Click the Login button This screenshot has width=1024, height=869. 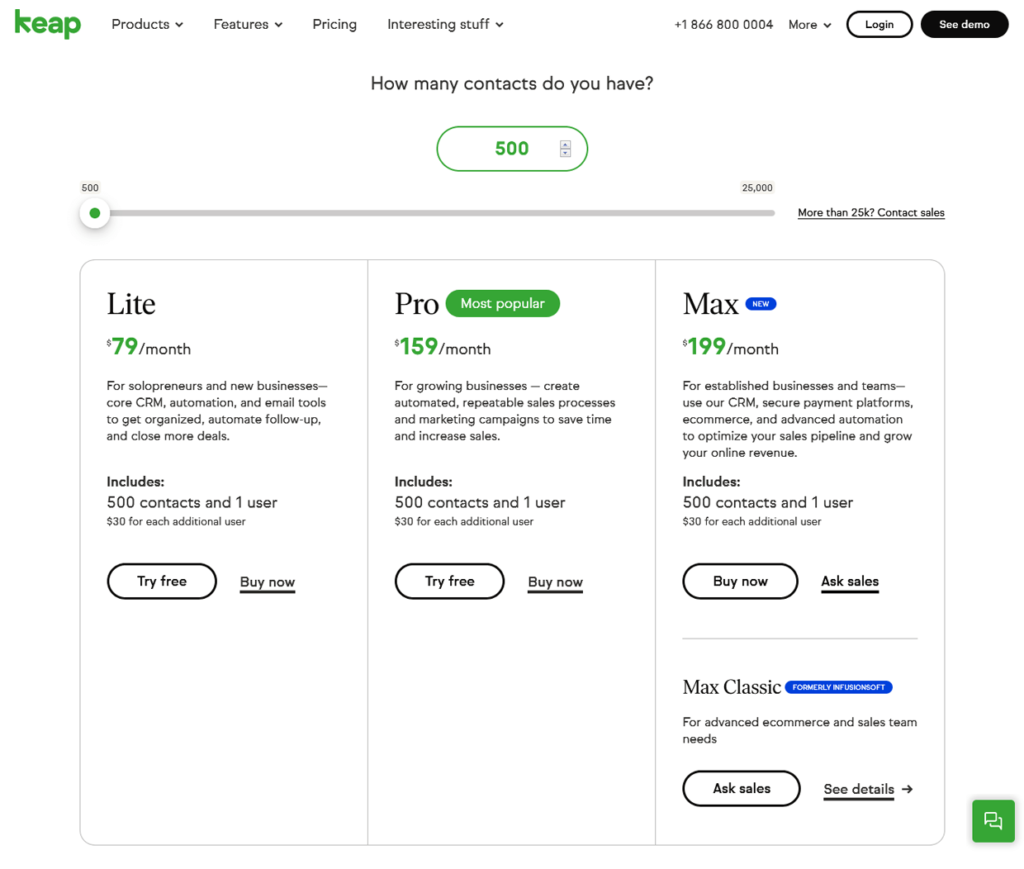879,24
